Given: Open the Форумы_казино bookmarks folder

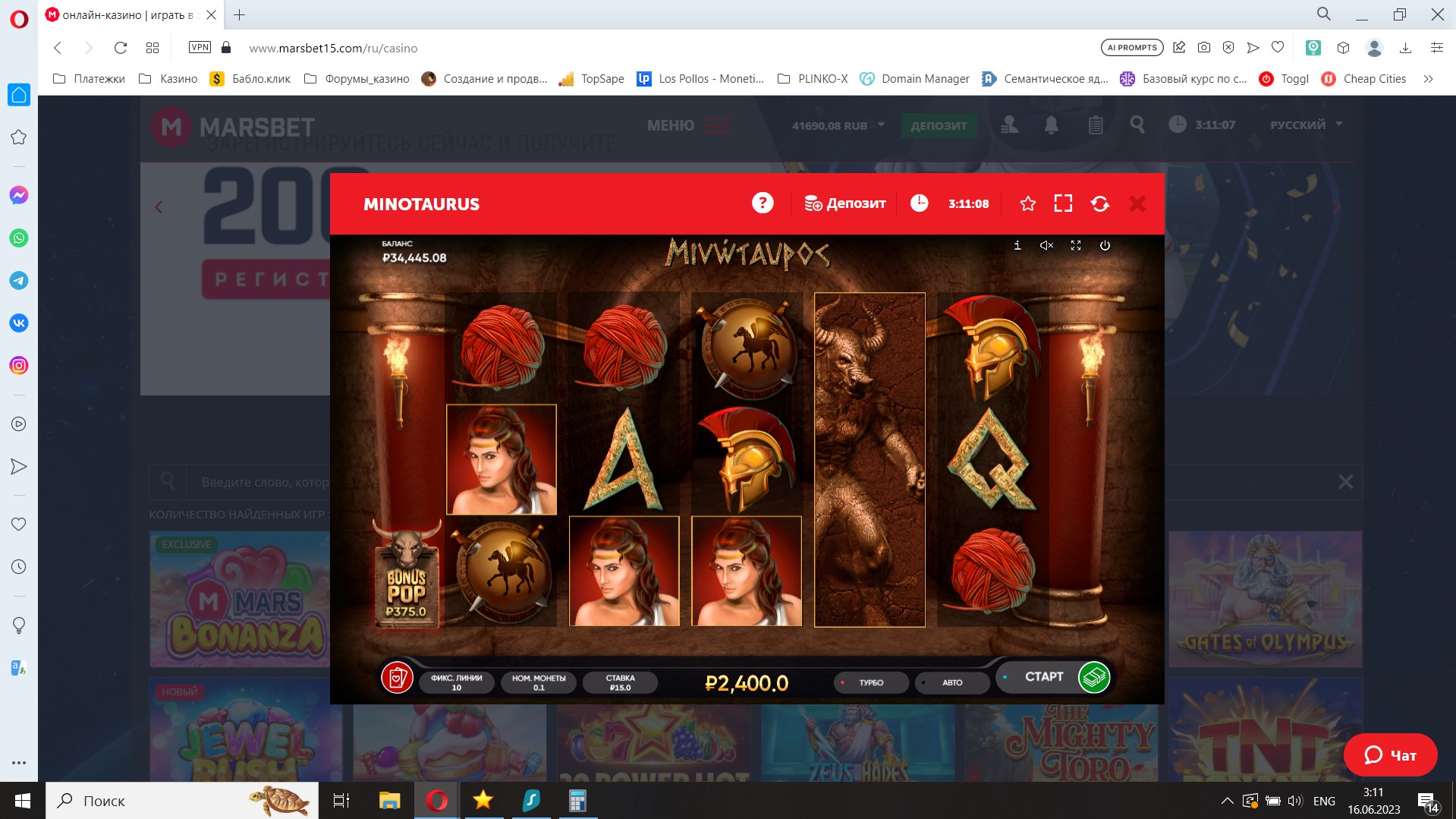Looking at the screenshot, I should coord(357,79).
